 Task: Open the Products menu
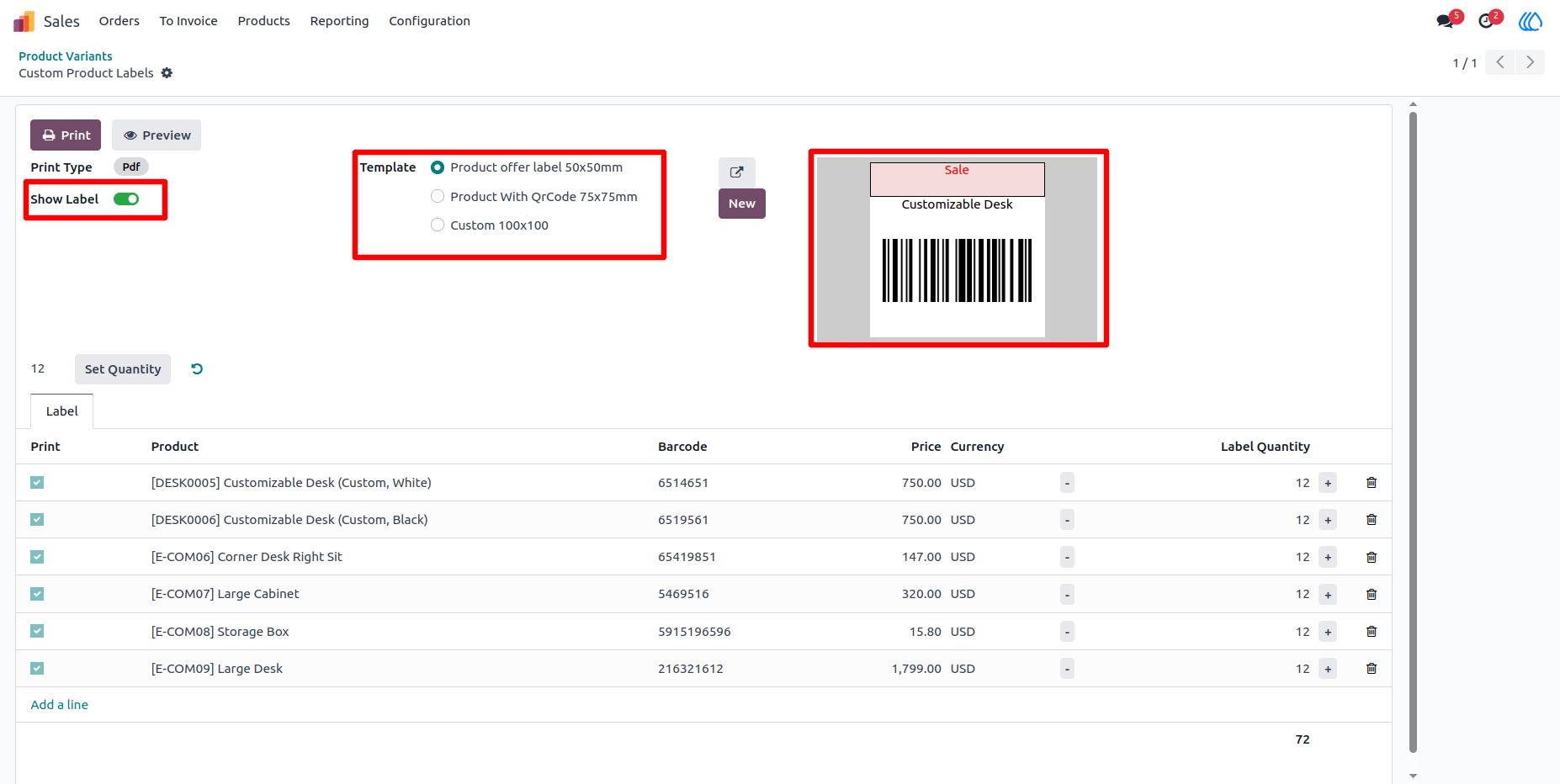pos(264,21)
